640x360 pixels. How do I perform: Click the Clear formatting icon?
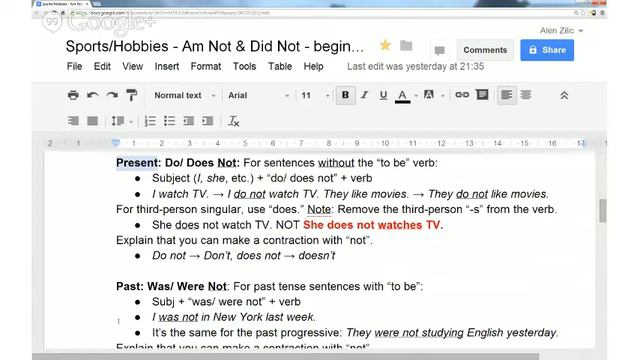point(233,121)
